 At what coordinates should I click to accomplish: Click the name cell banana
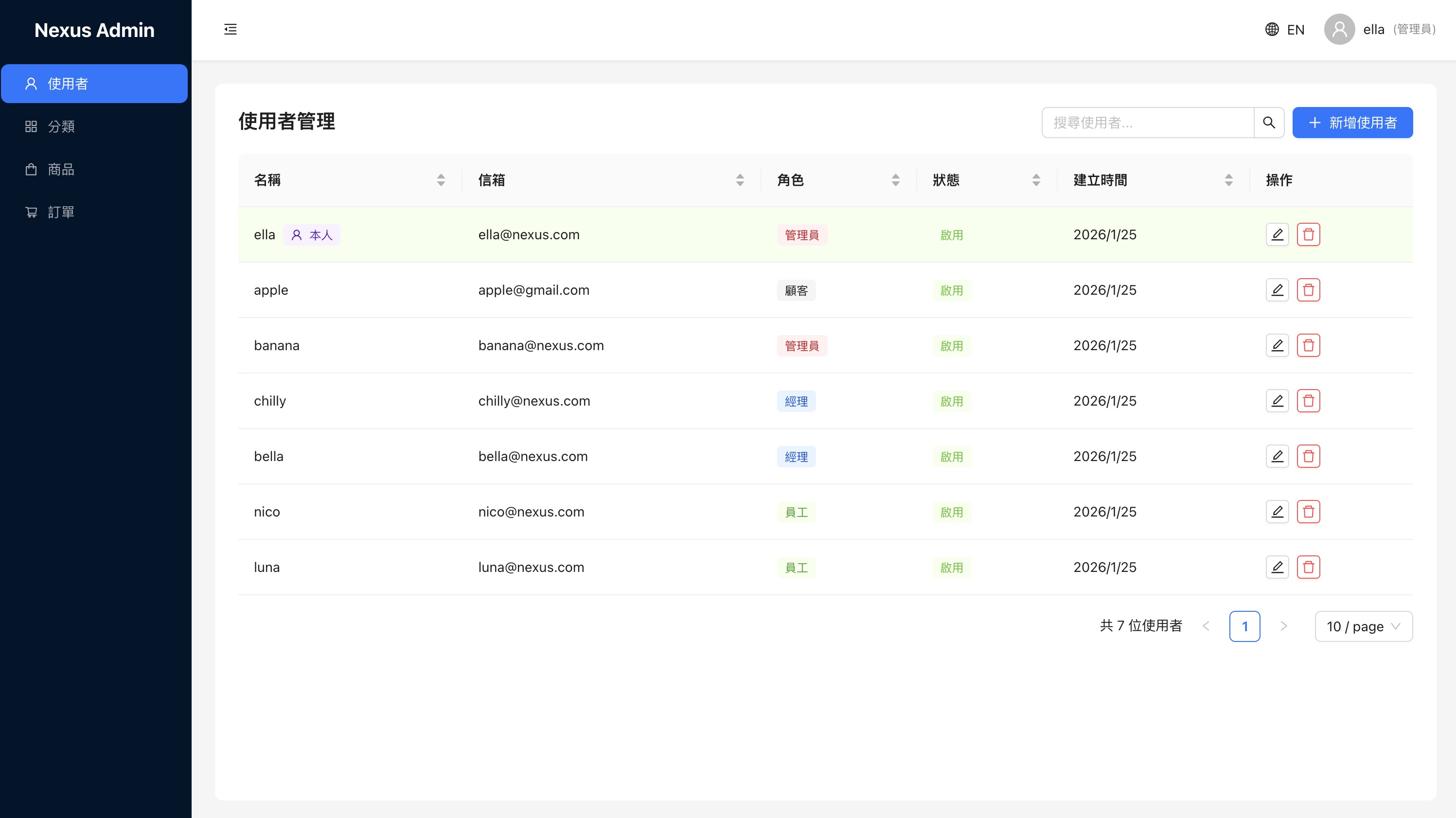click(276, 345)
